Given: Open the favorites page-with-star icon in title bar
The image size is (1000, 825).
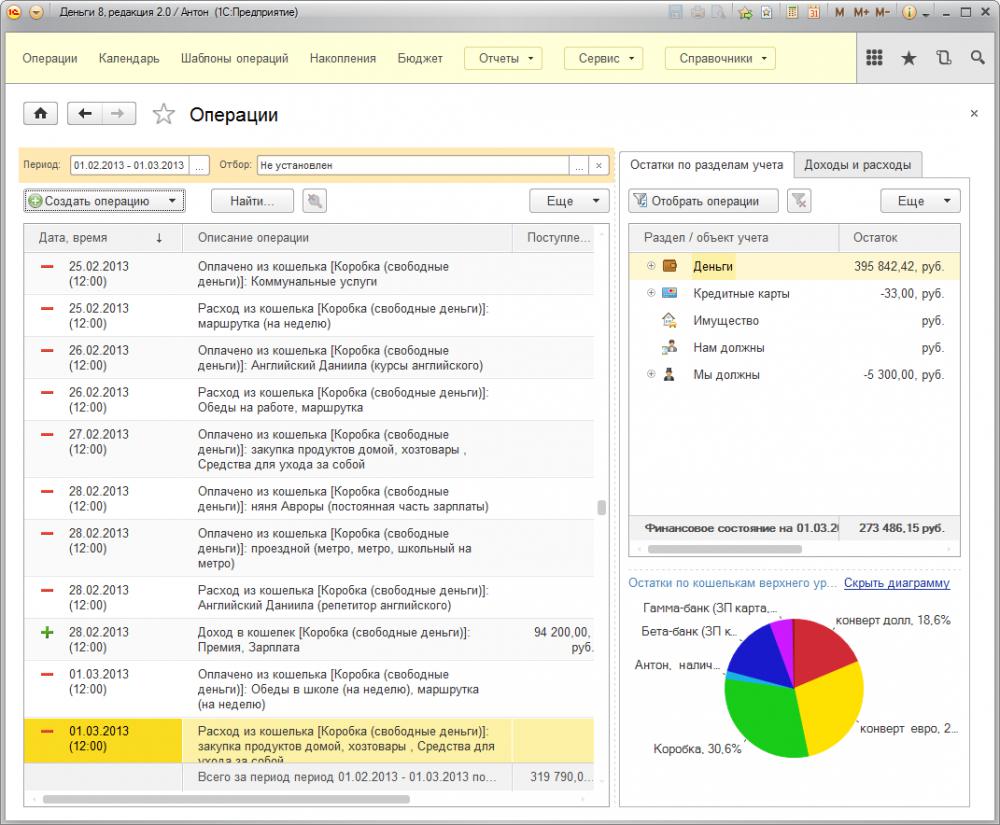Looking at the screenshot, I should (x=767, y=12).
